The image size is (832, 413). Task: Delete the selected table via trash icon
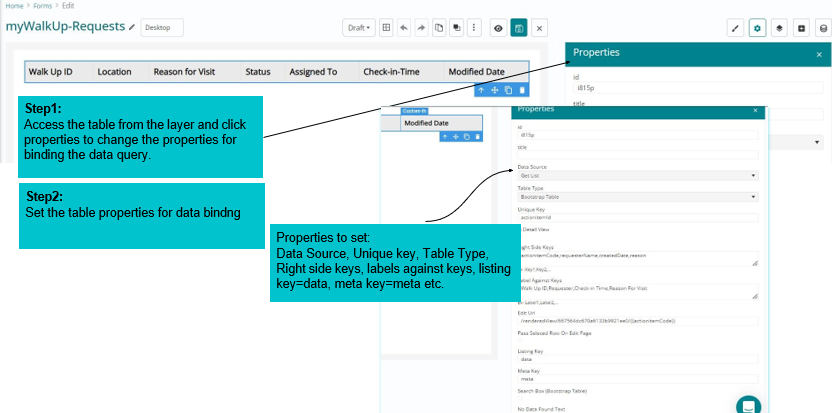coord(521,90)
